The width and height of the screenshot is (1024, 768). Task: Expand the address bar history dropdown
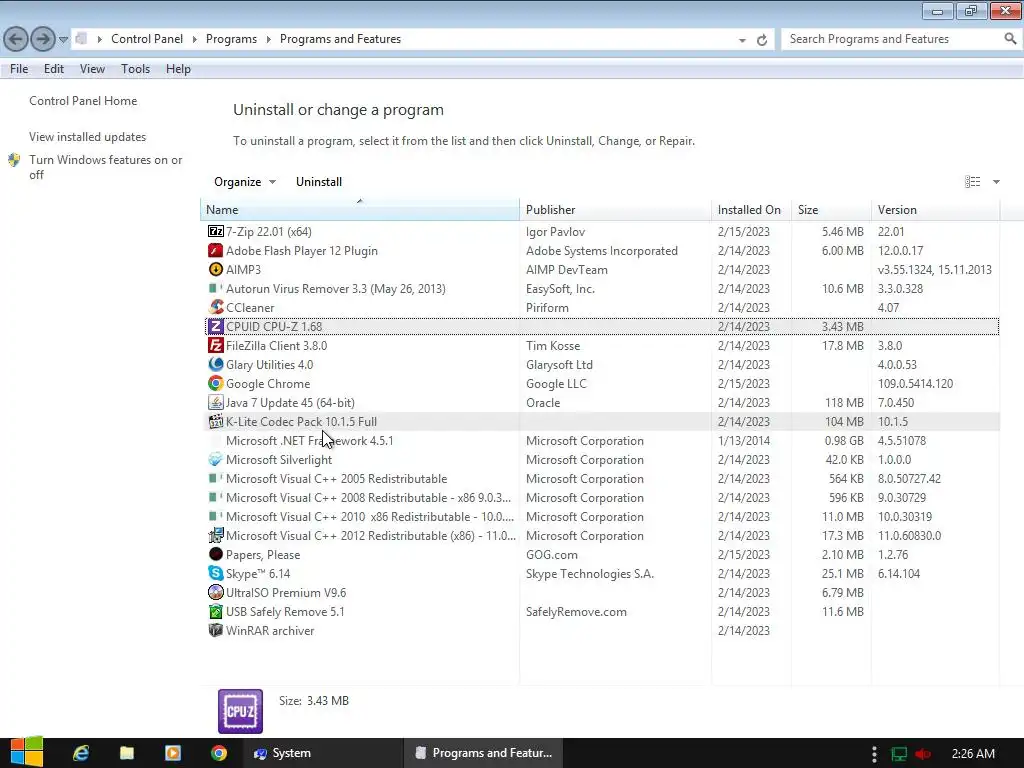(742, 40)
